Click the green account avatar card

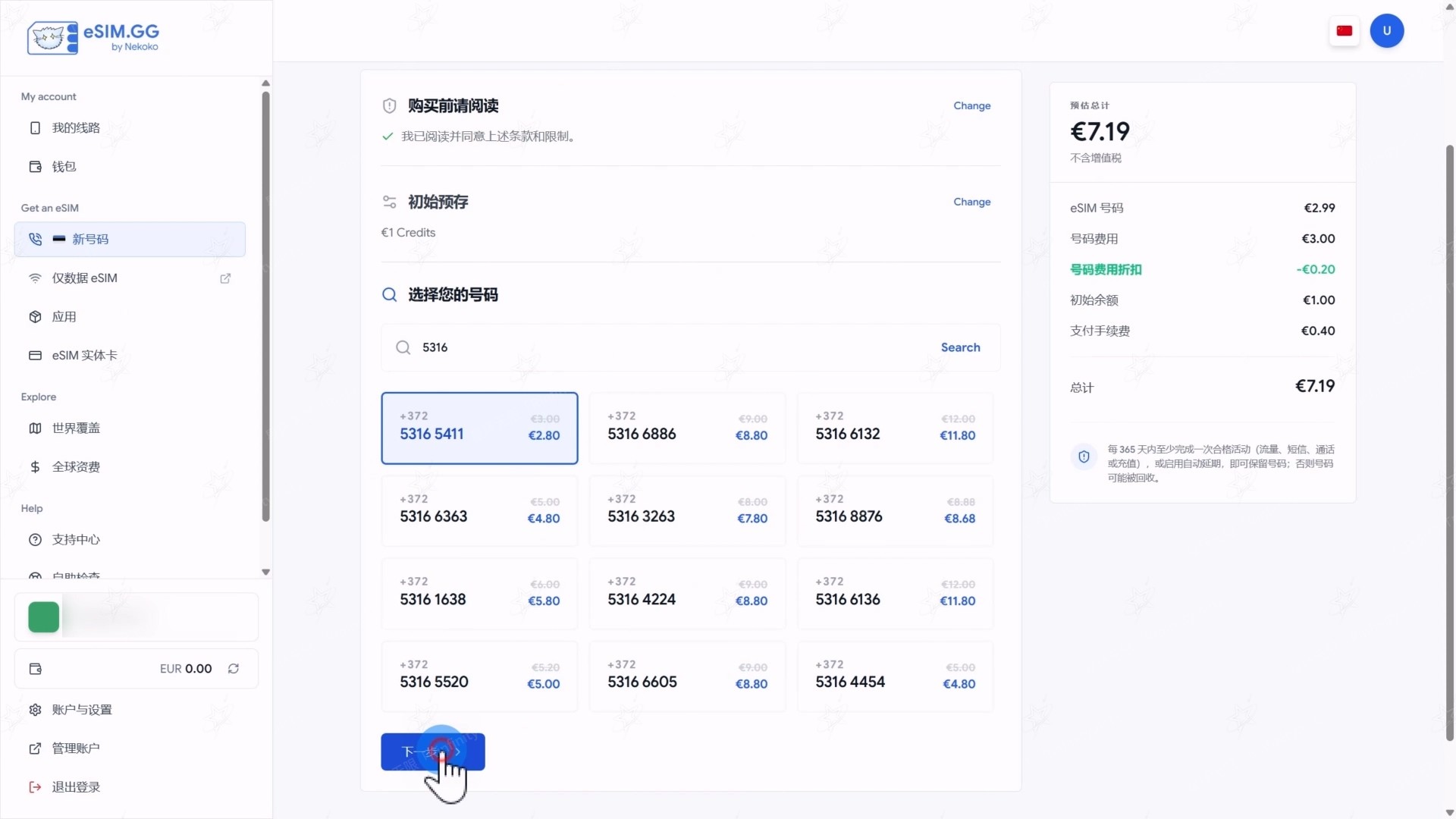click(136, 617)
